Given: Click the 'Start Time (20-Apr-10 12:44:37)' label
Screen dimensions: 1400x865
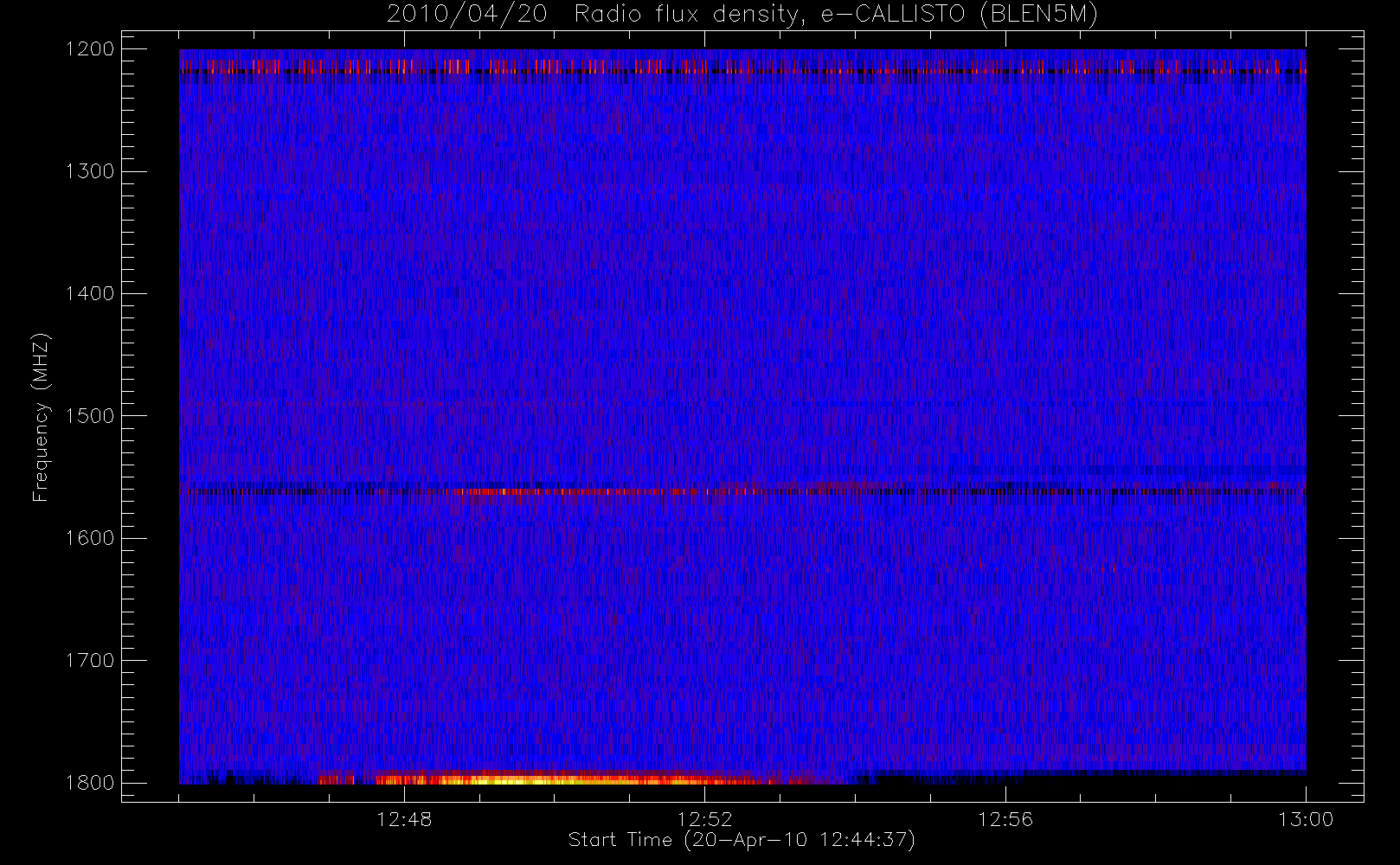Looking at the screenshot, I should pyautogui.click(x=742, y=840).
